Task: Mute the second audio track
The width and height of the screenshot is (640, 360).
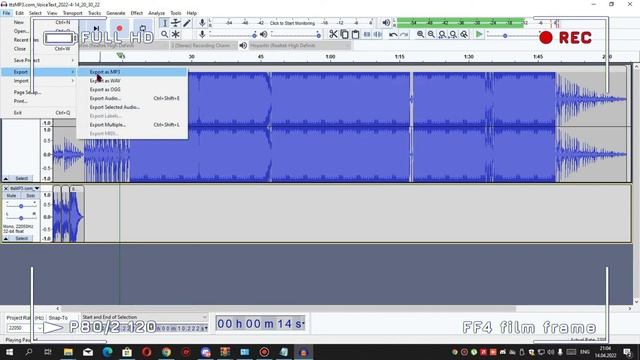Action: pyautogui.click(x=11, y=196)
